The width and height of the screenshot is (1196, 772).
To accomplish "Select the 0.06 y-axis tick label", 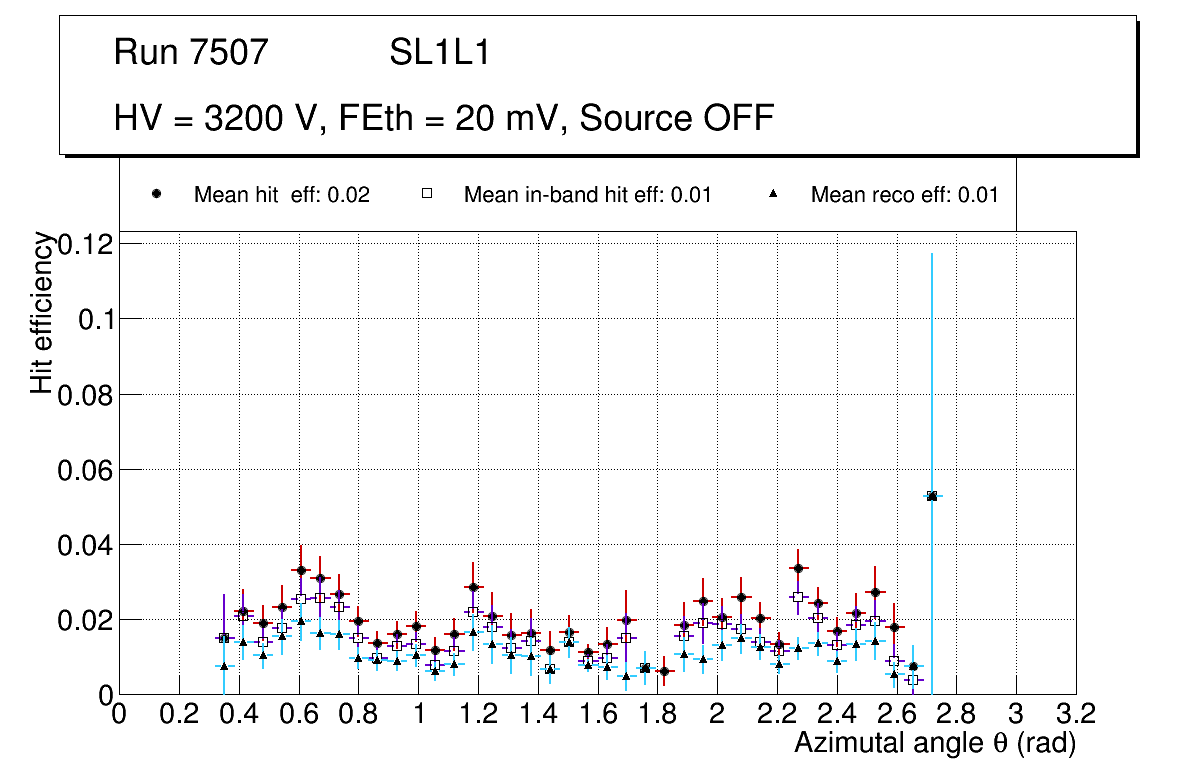I will [85, 470].
